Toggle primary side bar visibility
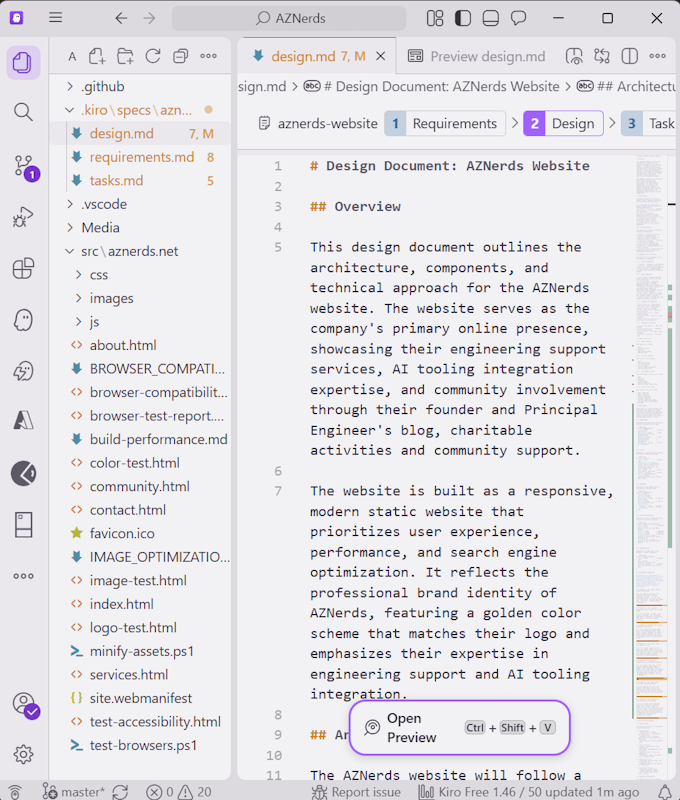 [463, 18]
